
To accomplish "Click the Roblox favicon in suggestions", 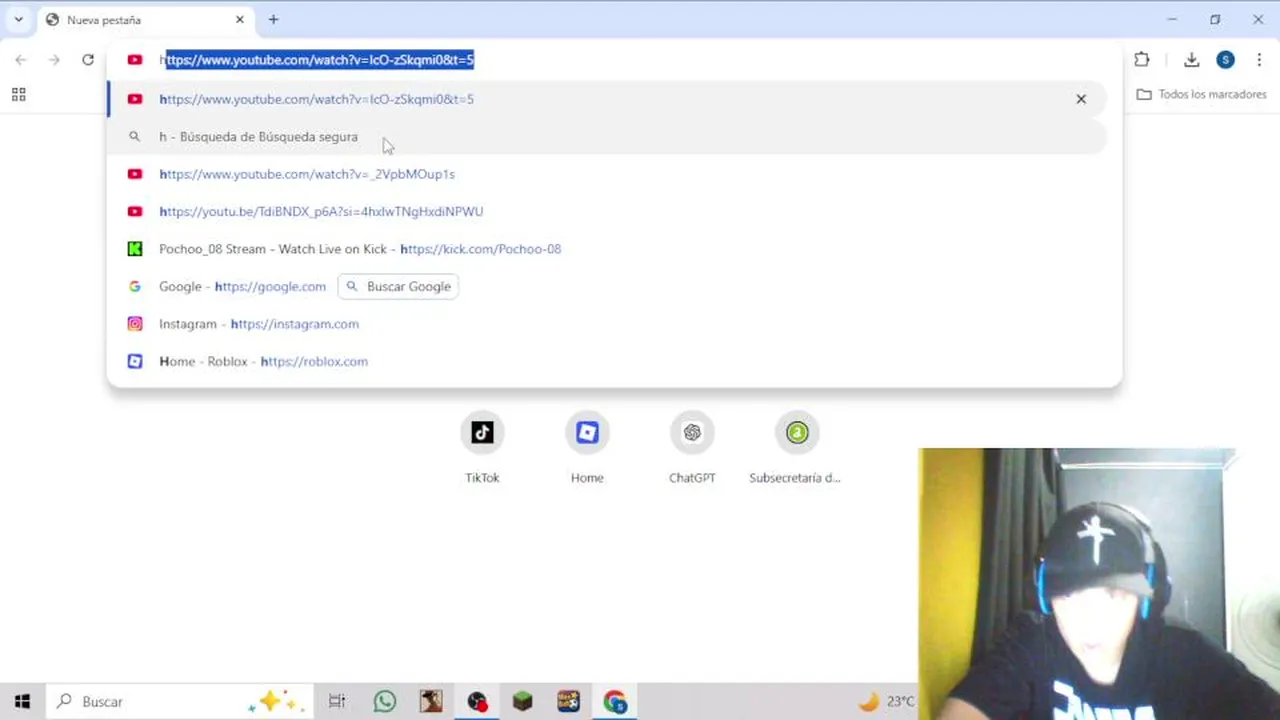I will click(x=135, y=362).
